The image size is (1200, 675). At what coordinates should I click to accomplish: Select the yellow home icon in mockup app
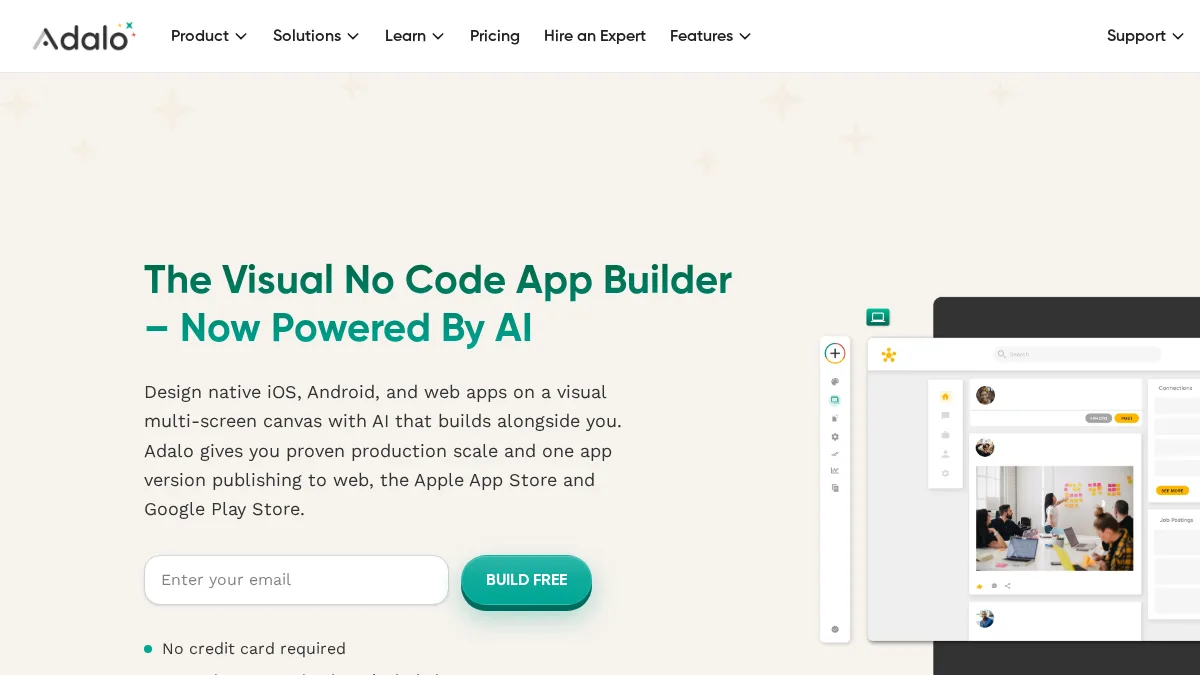tap(945, 396)
